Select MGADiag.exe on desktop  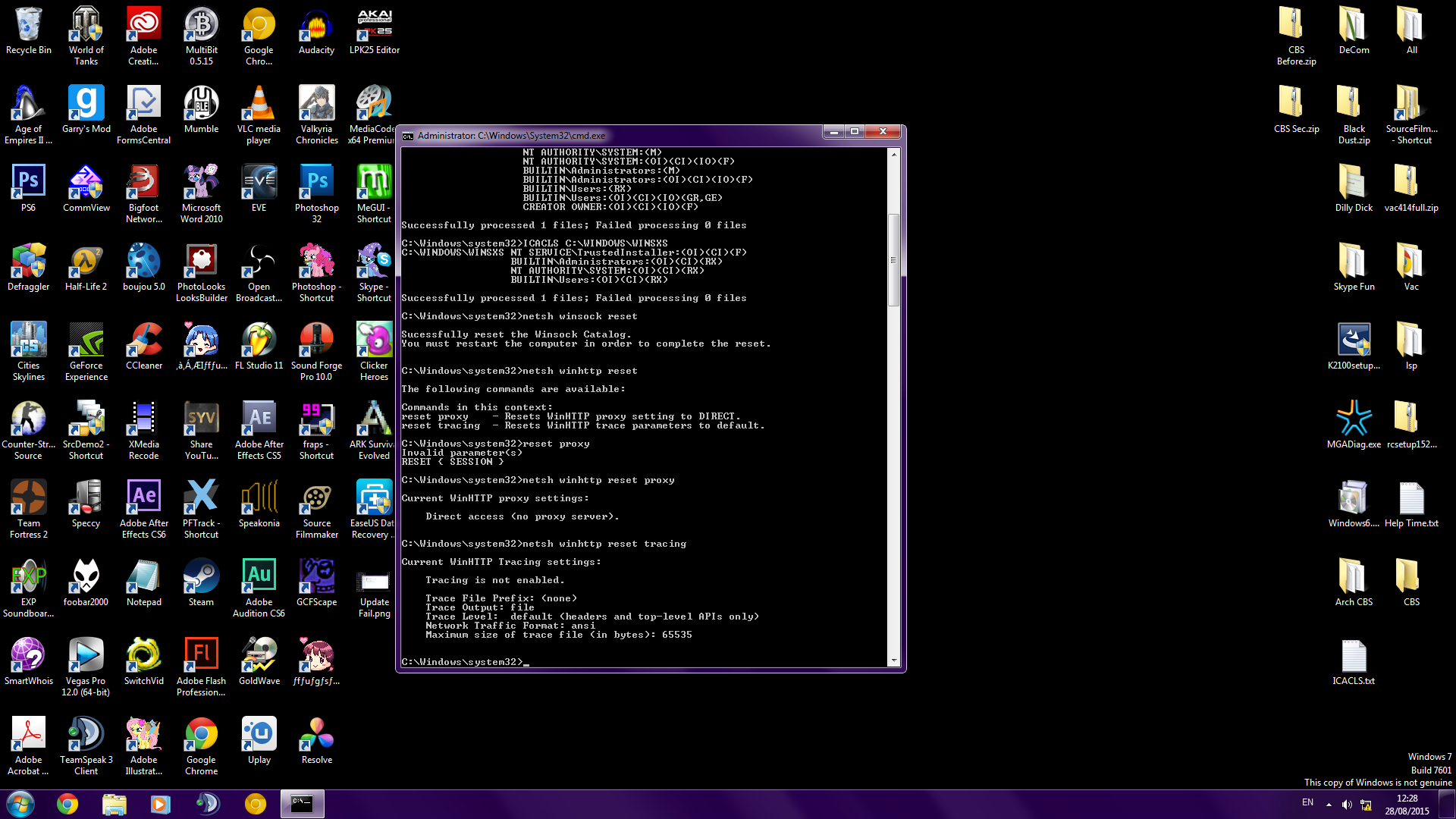(x=1354, y=425)
